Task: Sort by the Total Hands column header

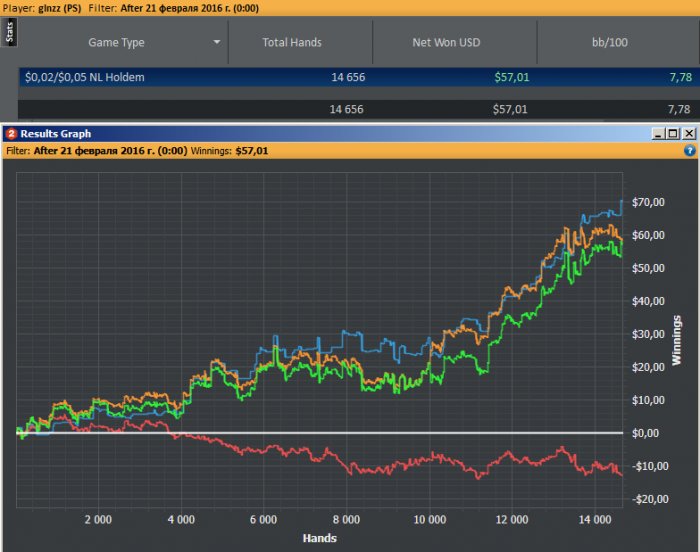Action: (x=292, y=42)
